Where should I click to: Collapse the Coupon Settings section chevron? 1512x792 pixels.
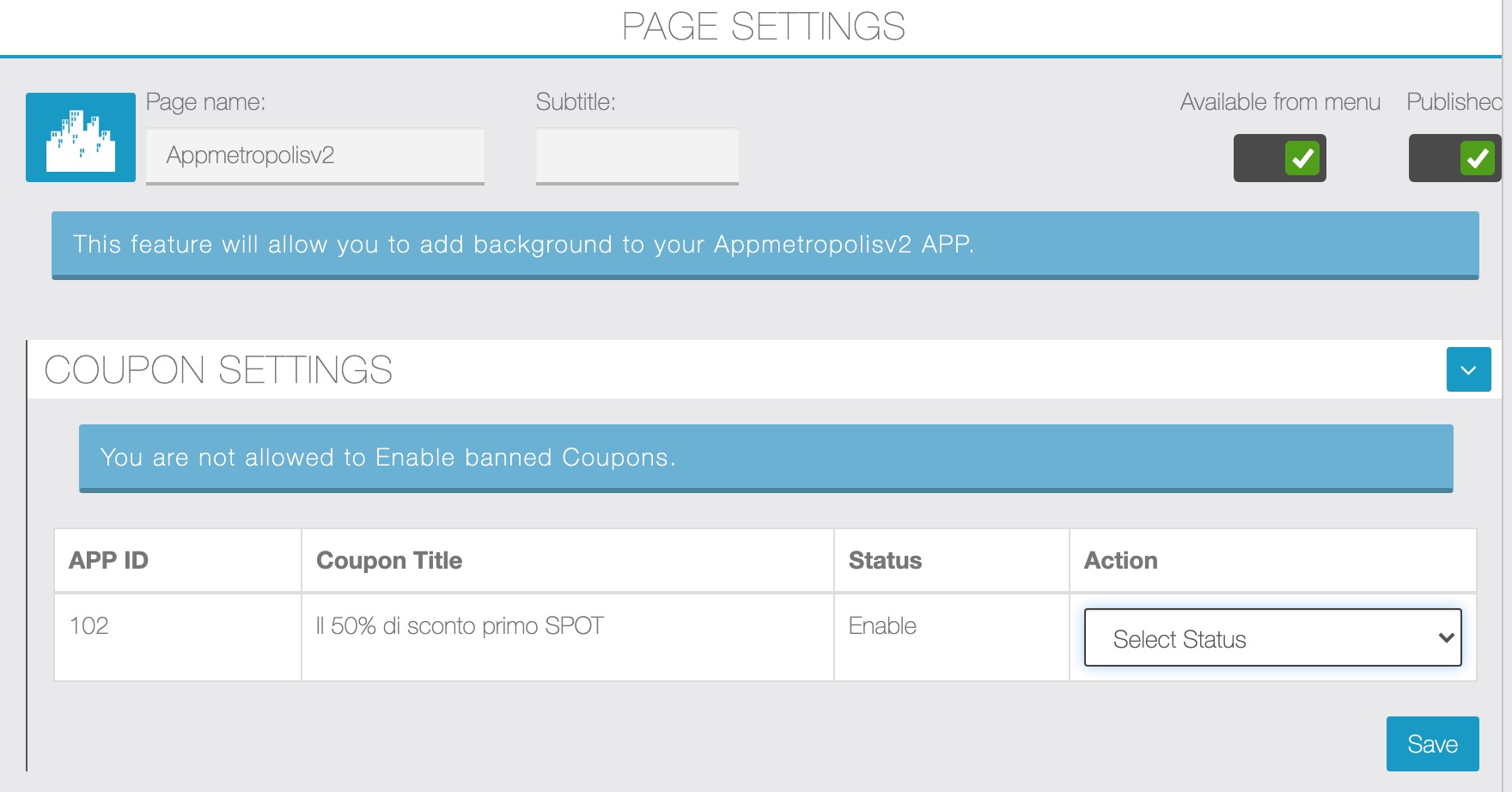tap(1469, 369)
